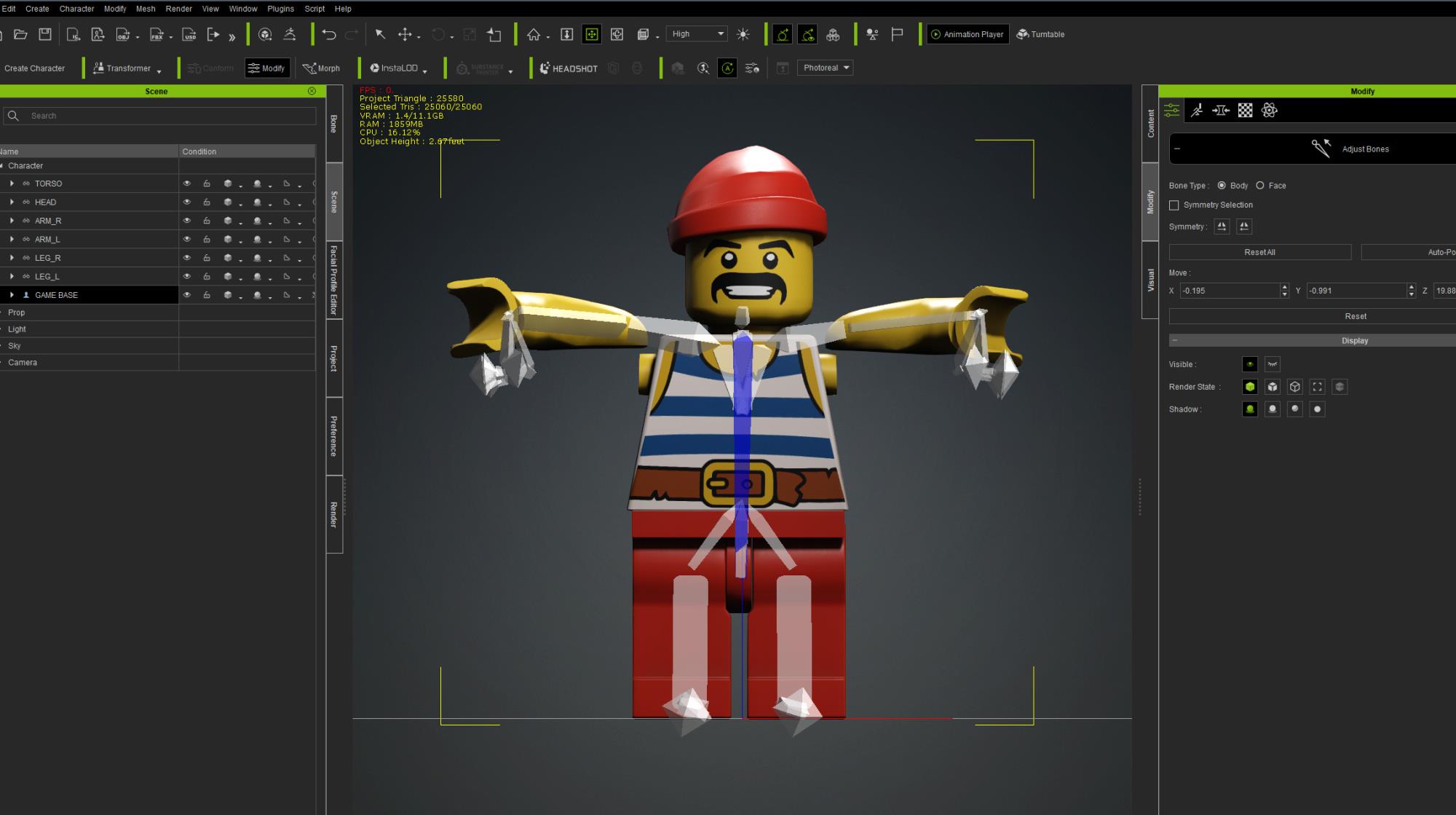Open the Render menu

[178, 9]
